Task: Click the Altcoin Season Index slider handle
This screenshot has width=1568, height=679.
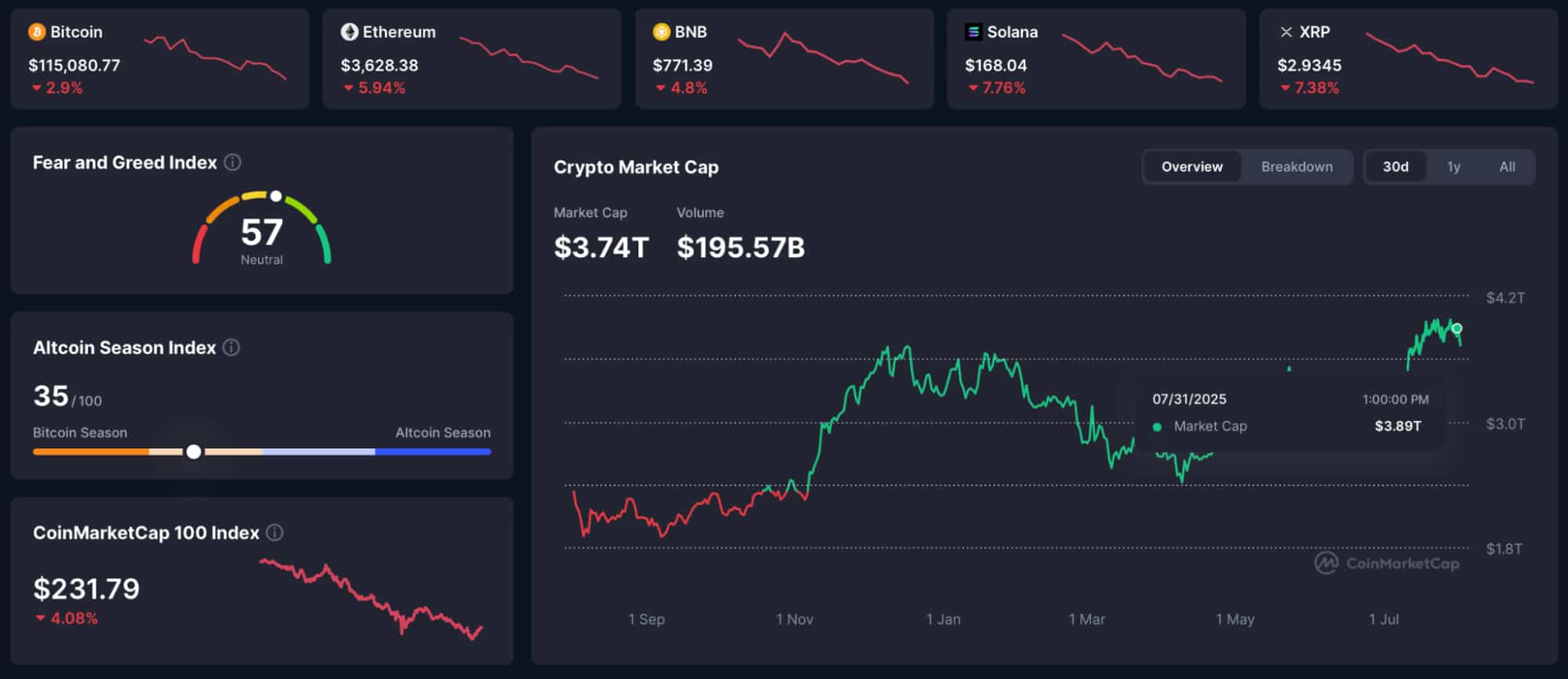Action: click(x=194, y=452)
